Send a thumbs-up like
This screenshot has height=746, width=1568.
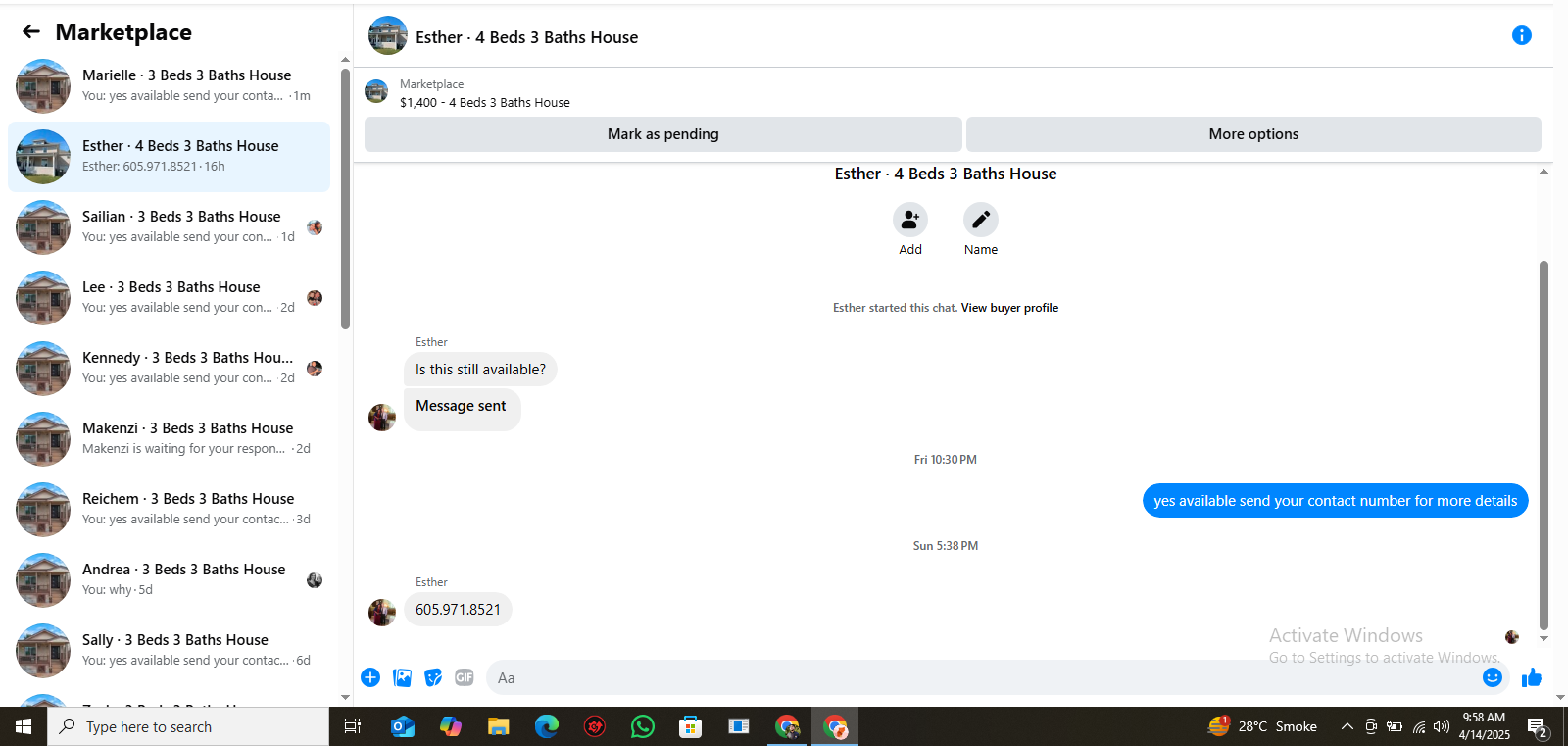[x=1532, y=677]
